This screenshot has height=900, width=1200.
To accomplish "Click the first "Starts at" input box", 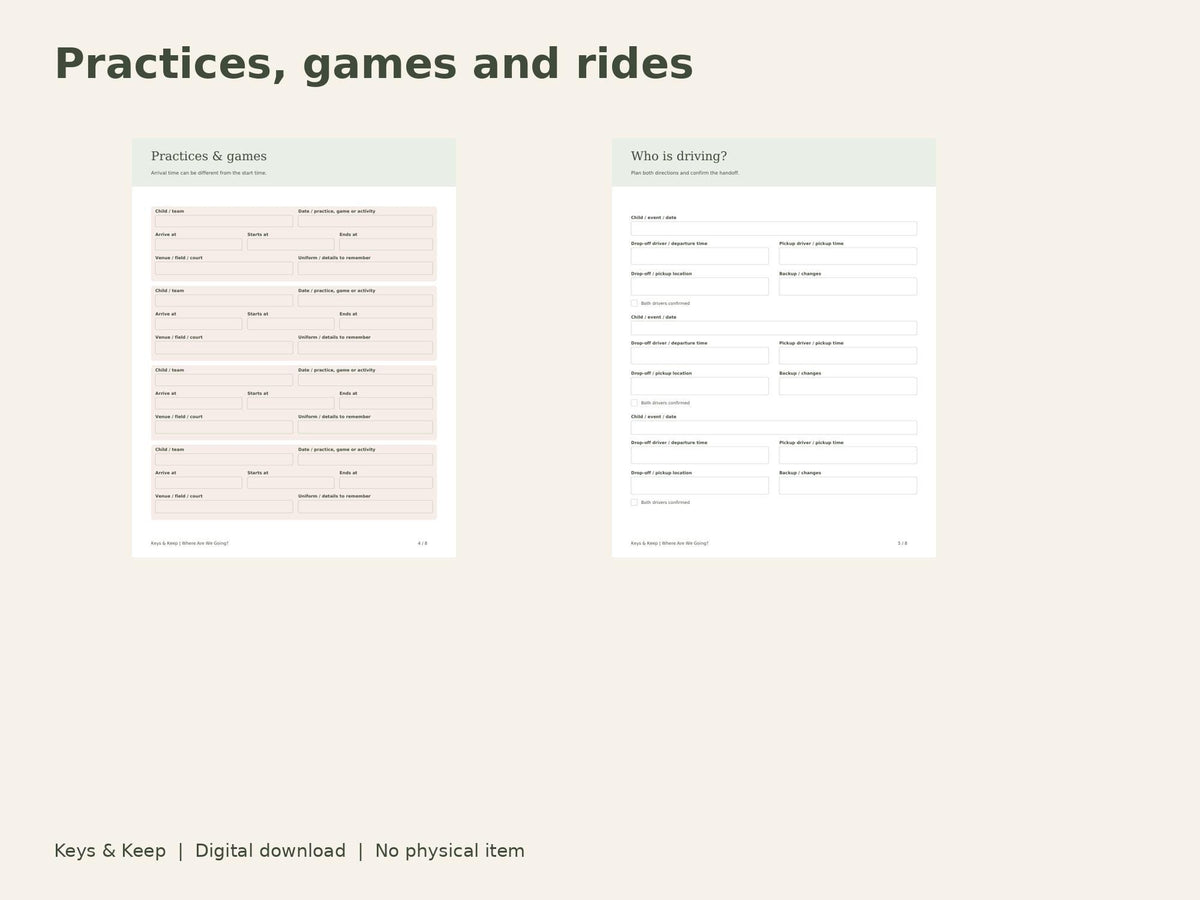I will click(x=291, y=244).
